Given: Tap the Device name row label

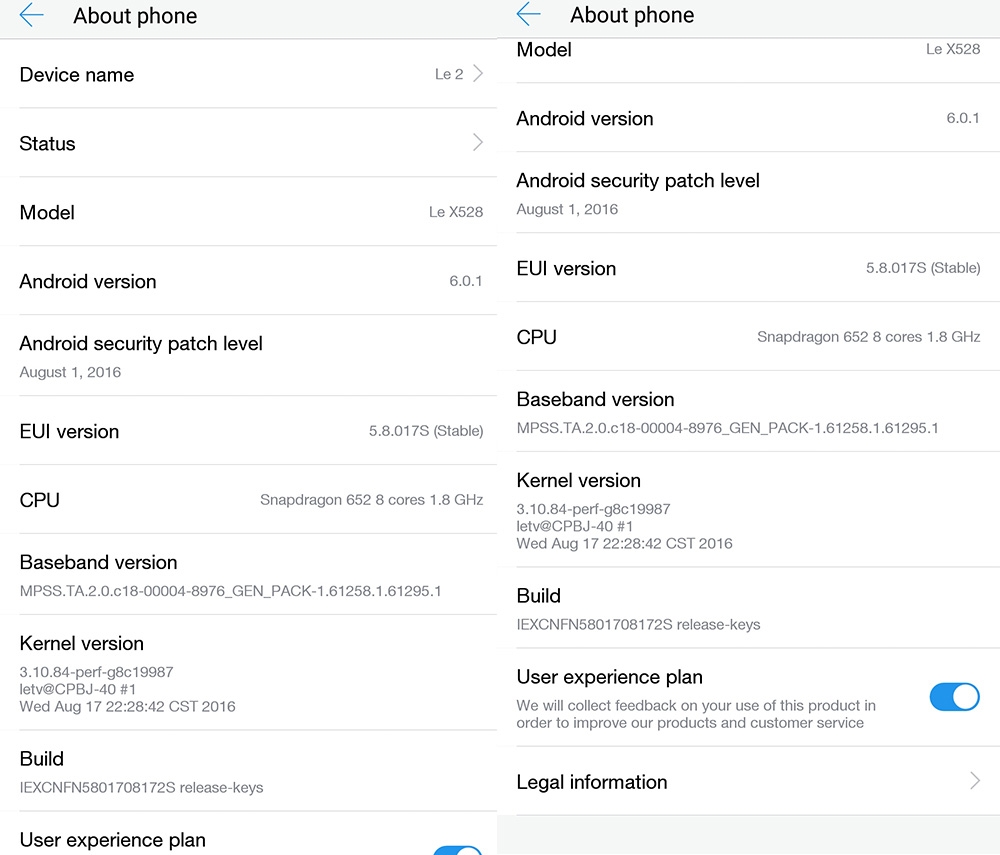Looking at the screenshot, I should pos(77,75).
